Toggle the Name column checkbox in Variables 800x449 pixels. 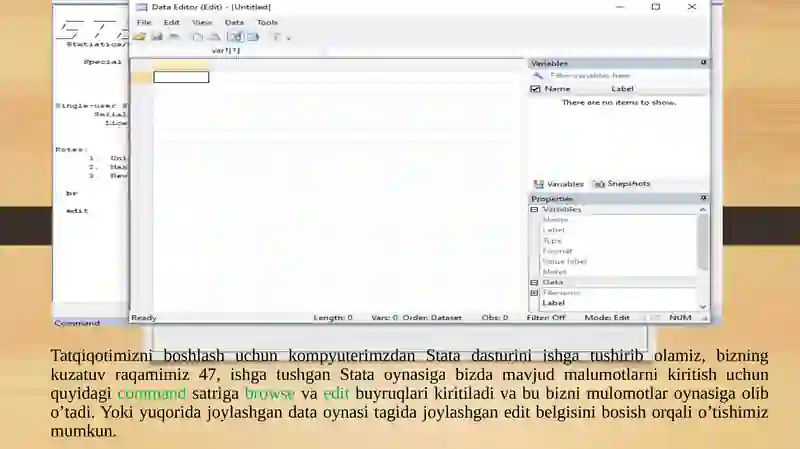tap(536, 89)
